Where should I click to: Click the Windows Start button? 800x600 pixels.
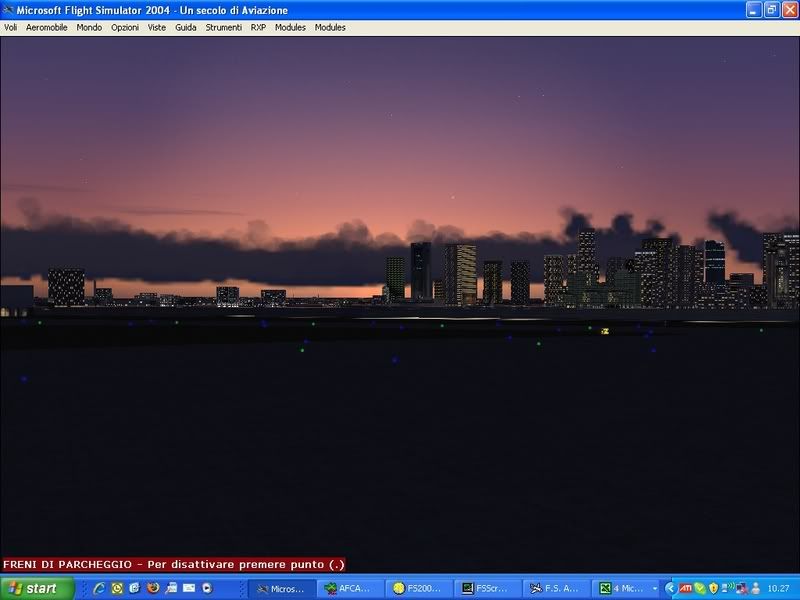click(37, 588)
